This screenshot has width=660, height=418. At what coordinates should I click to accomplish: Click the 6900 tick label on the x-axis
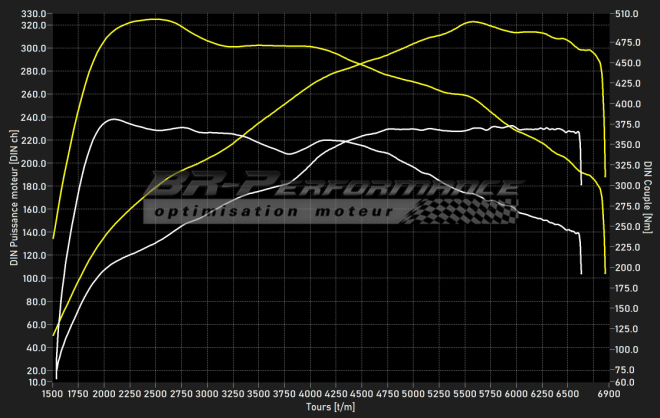[x=610, y=394]
